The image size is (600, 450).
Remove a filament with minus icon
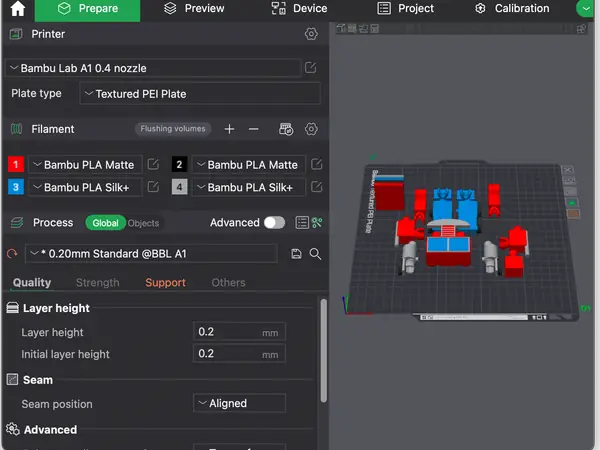click(x=253, y=129)
